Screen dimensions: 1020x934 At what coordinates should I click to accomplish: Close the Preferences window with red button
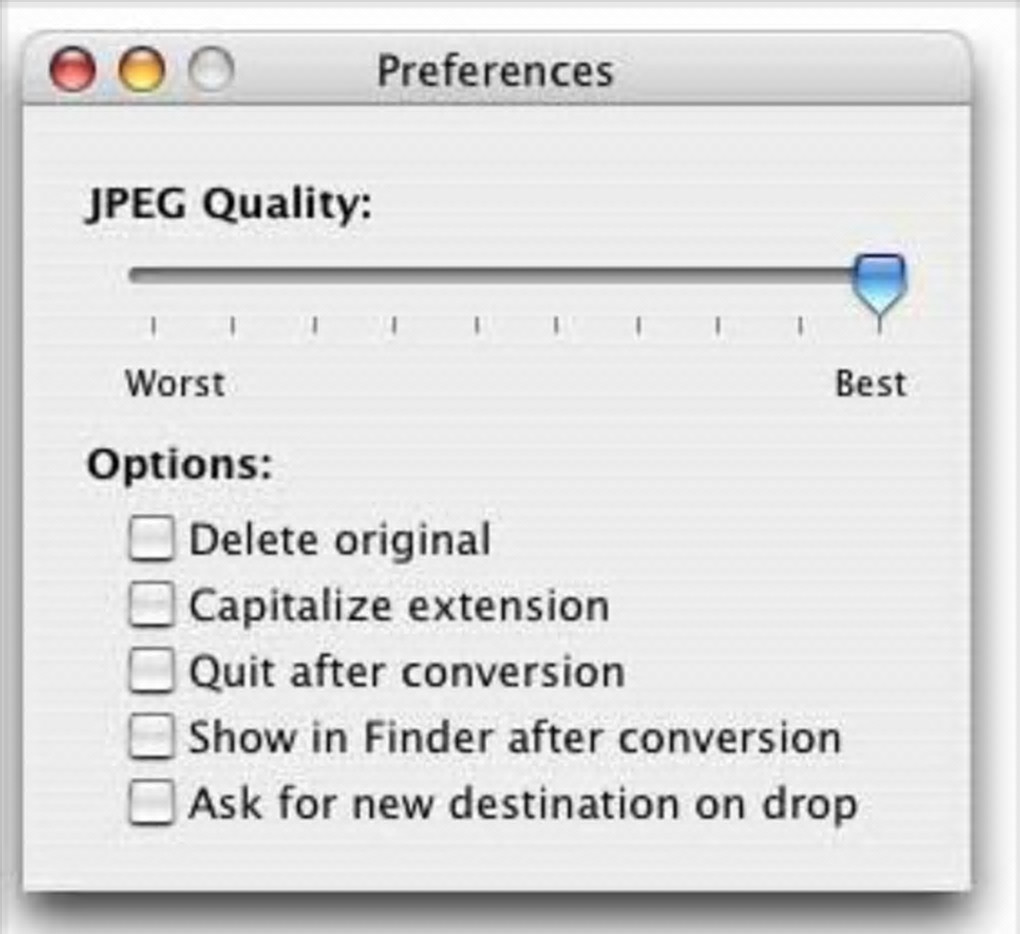pyautogui.click(x=73, y=71)
